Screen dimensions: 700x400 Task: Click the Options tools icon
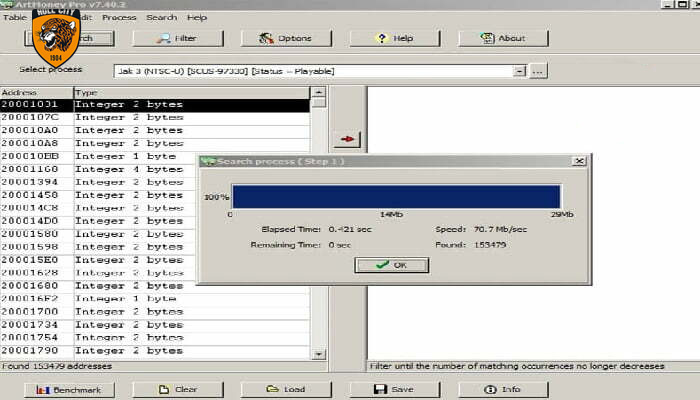click(x=267, y=38)
